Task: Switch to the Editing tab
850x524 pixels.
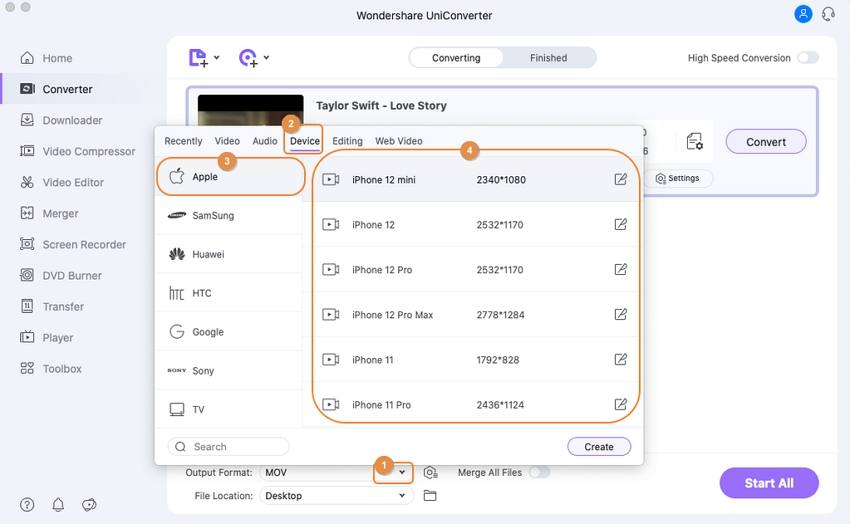Action: pyautogui.click(x=347, y=141)
